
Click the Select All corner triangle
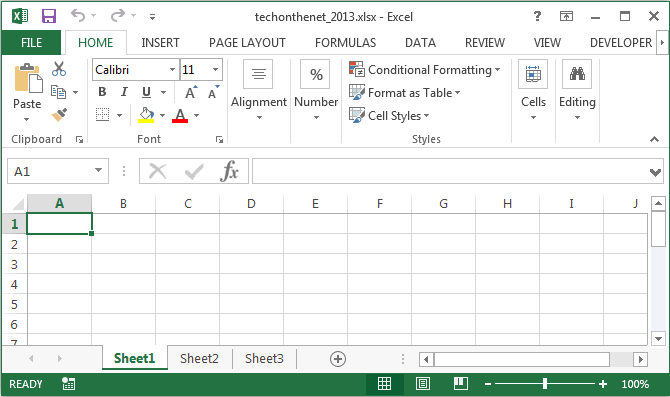point(18,203)
